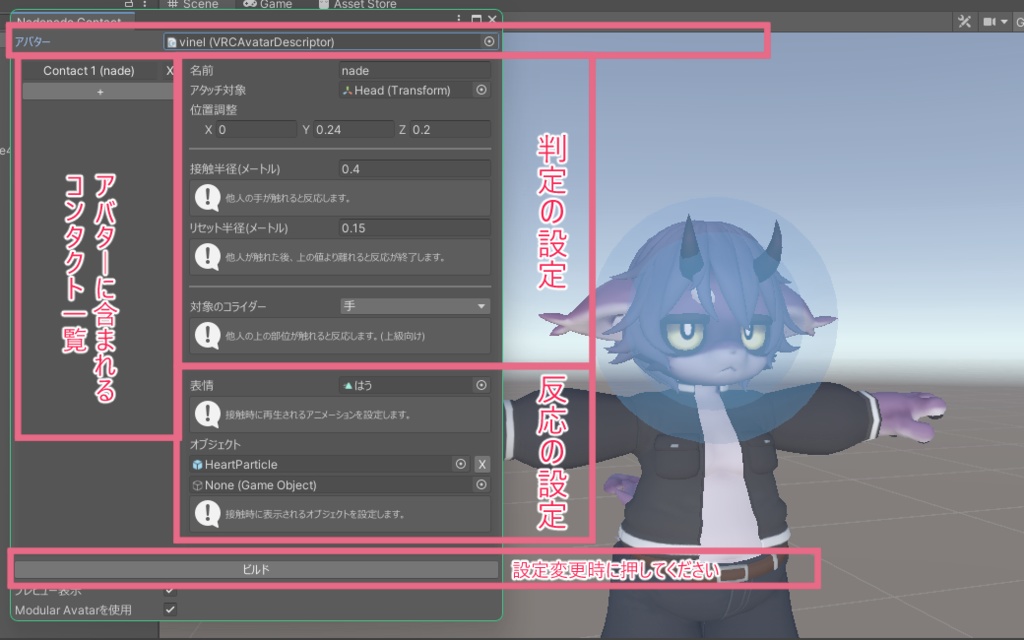Viewport: 1024px width, 640px height.
Task: Open the object picker for Head (Transform)
Action: pyautogui.click(x=480, y=90)
